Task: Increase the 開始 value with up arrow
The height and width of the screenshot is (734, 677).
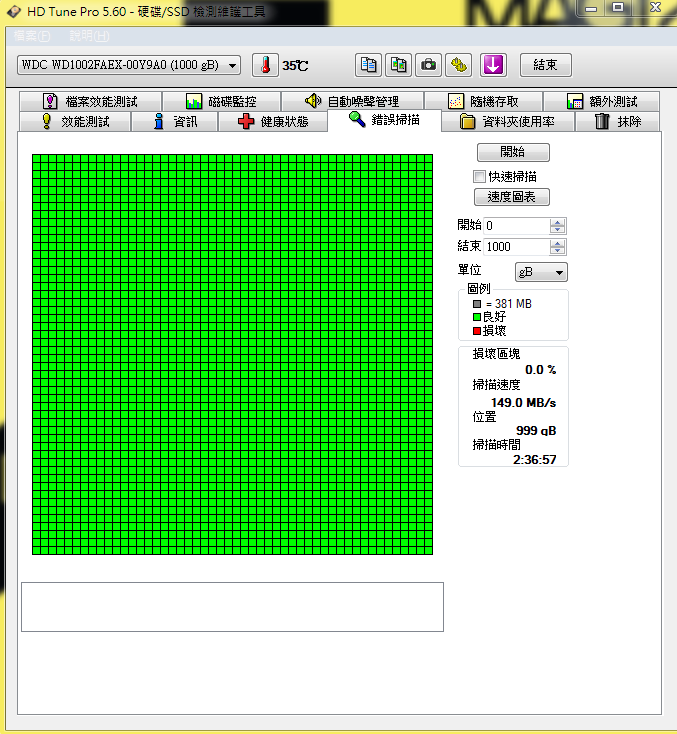Action: point(557,222)
